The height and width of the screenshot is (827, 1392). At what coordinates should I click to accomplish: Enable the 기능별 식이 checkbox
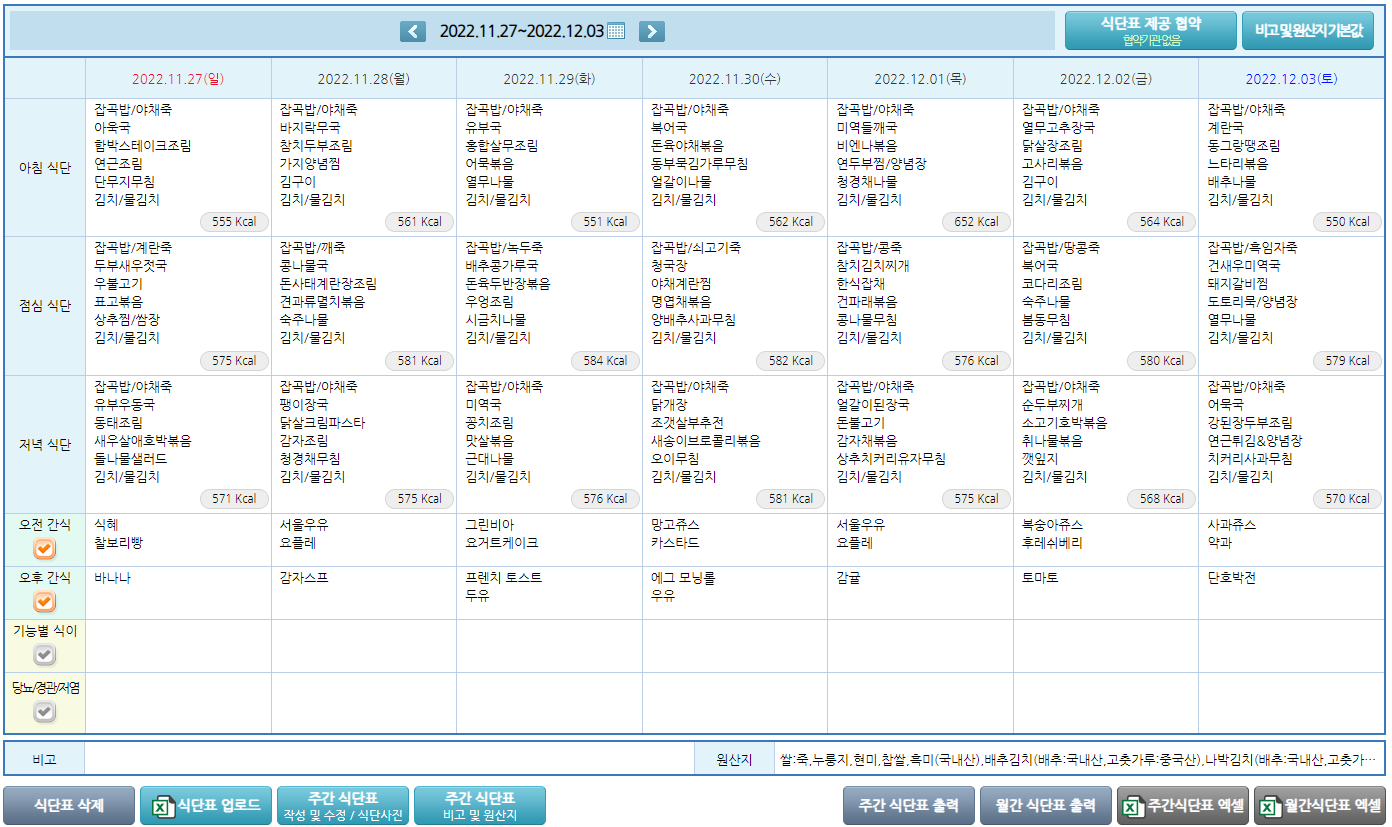pos(45,655)
